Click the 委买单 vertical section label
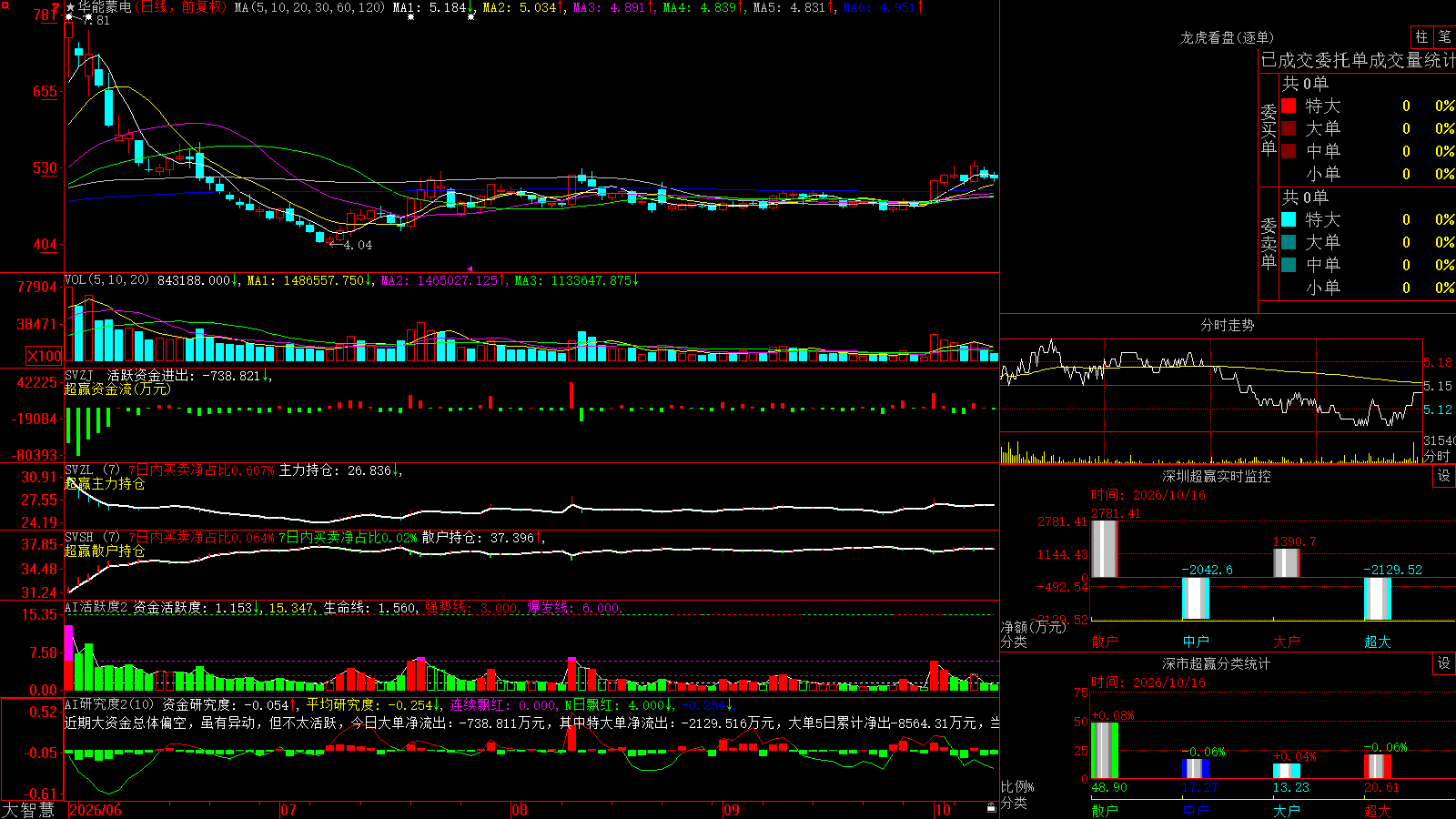The width and height of the screenshot is (1456, 819). 1269,129
